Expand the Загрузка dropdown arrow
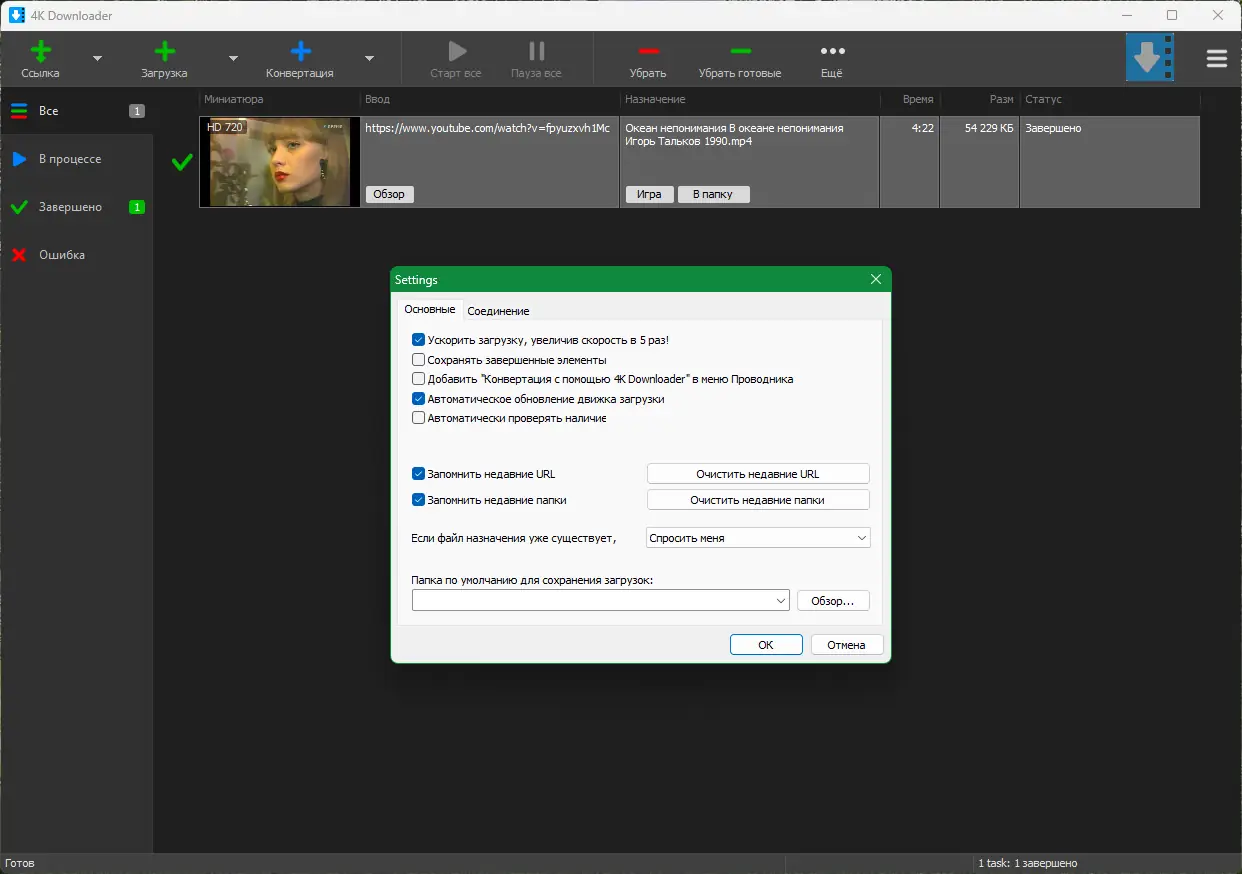 click(233, 58)
